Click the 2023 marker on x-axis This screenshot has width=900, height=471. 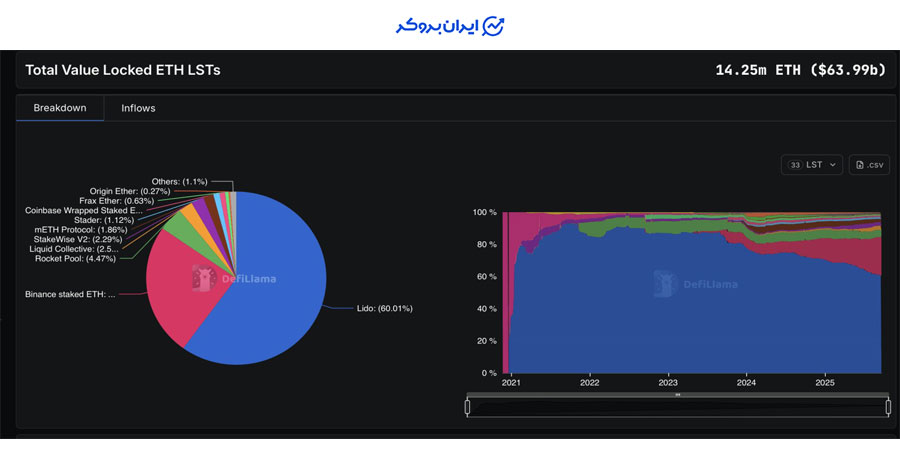click(x=668, y=383)
